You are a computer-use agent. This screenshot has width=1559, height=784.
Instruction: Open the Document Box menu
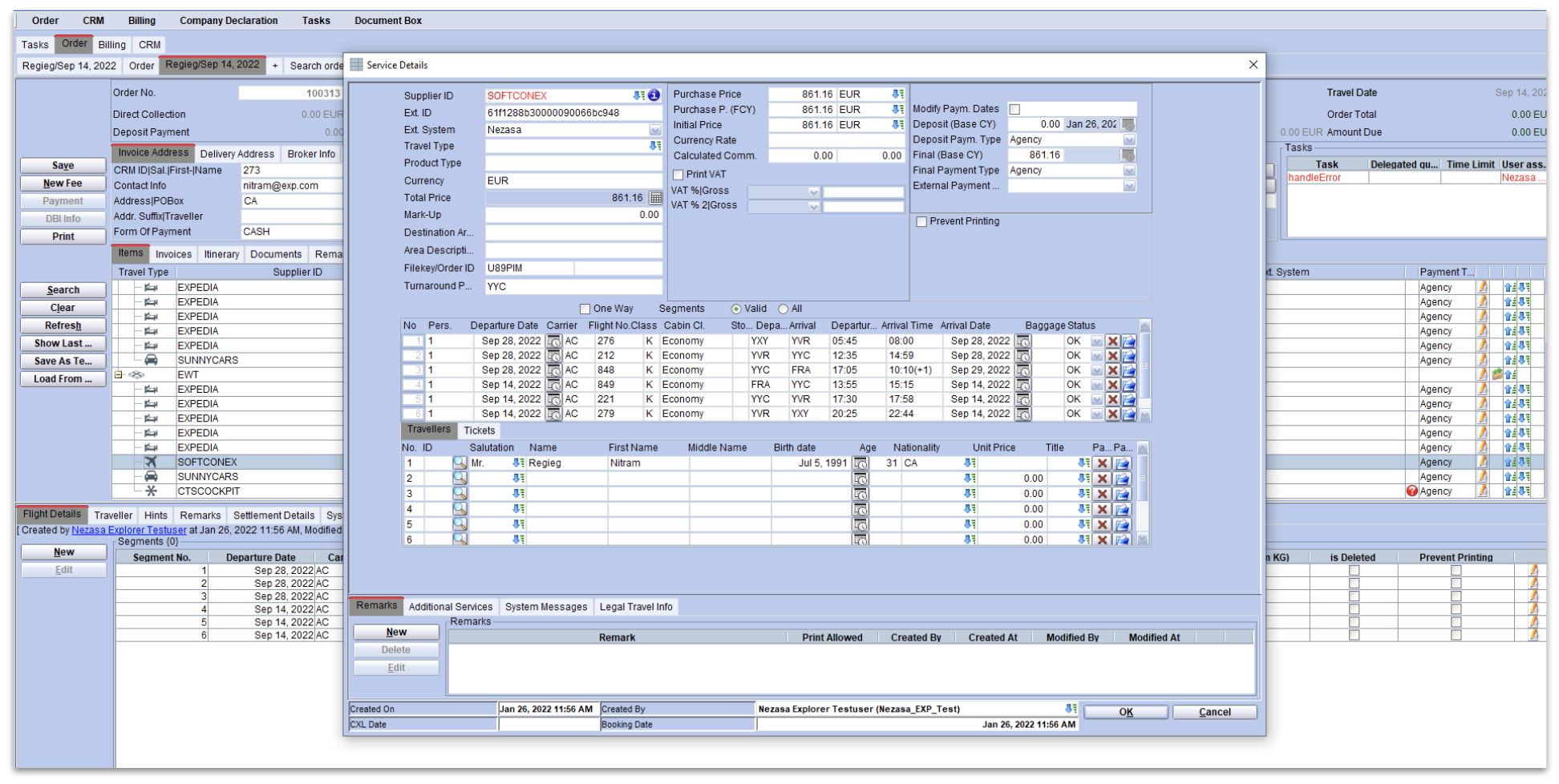click(388, 21)
